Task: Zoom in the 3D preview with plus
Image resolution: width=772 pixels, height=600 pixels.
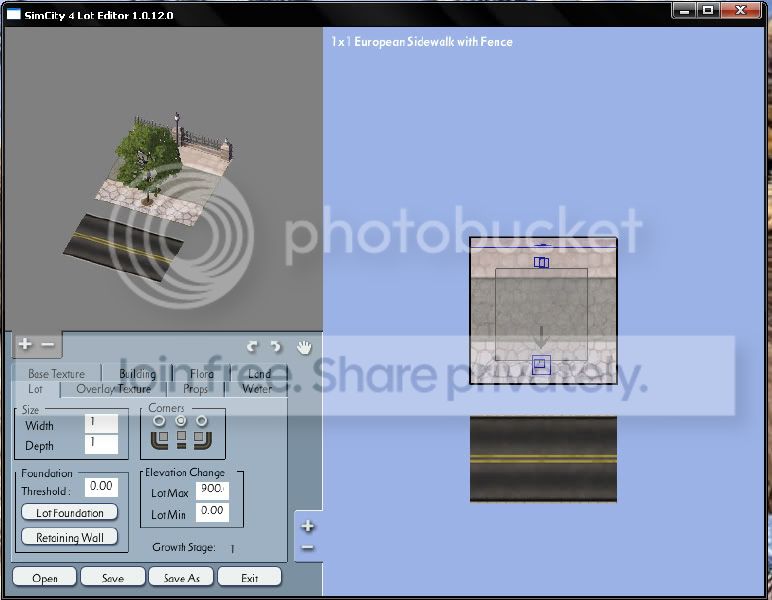Action: tap(25, 344)
